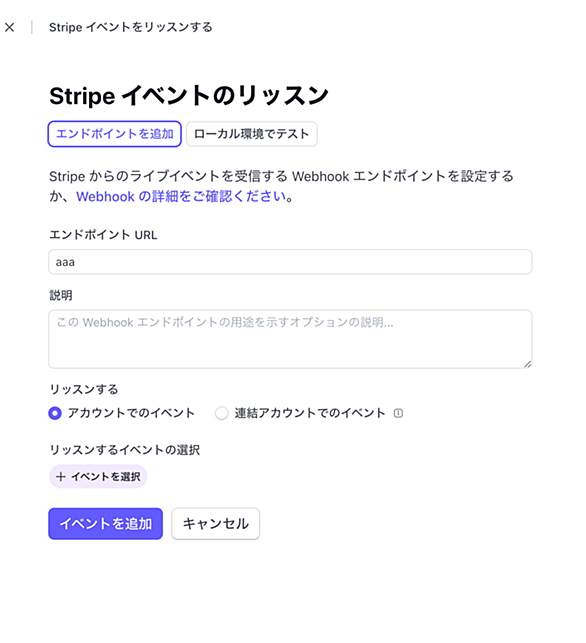
Task: Switch to the エンドポイントを追加 tab
Action: [x=115, y=134]
